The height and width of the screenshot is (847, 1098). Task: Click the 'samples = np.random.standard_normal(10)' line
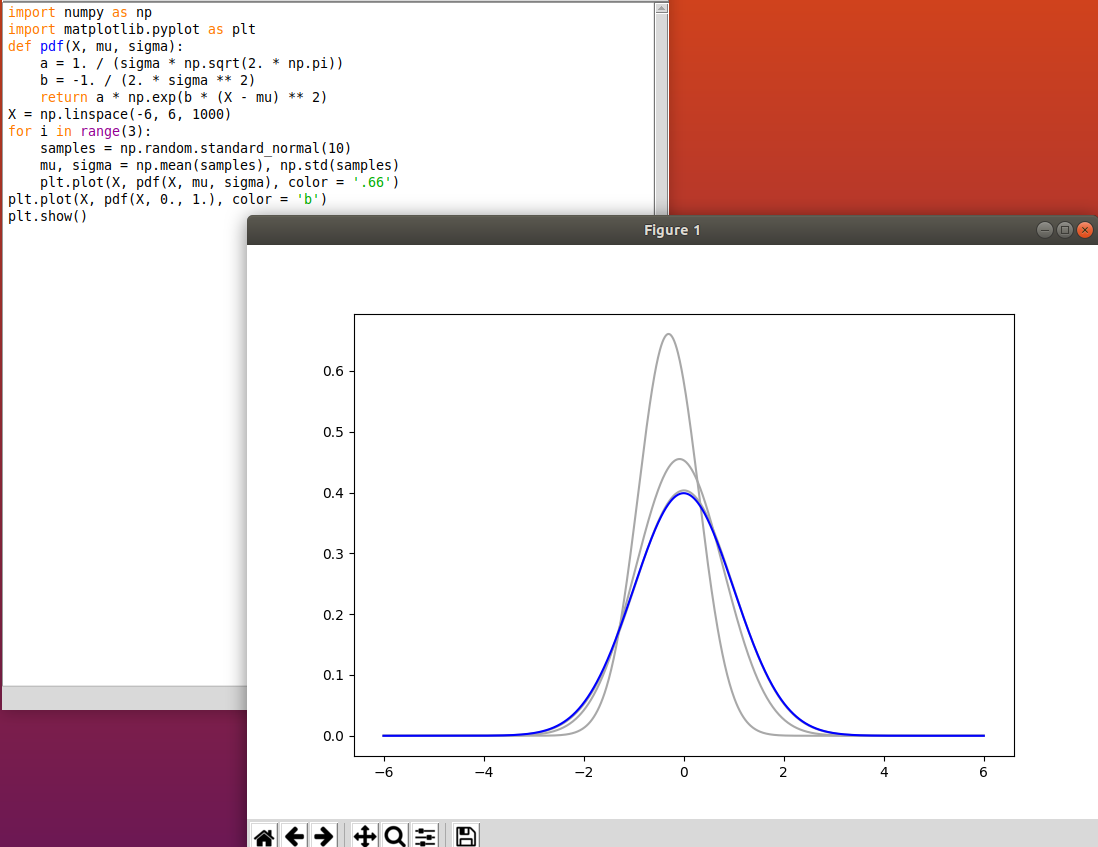[x=195, y=148]
